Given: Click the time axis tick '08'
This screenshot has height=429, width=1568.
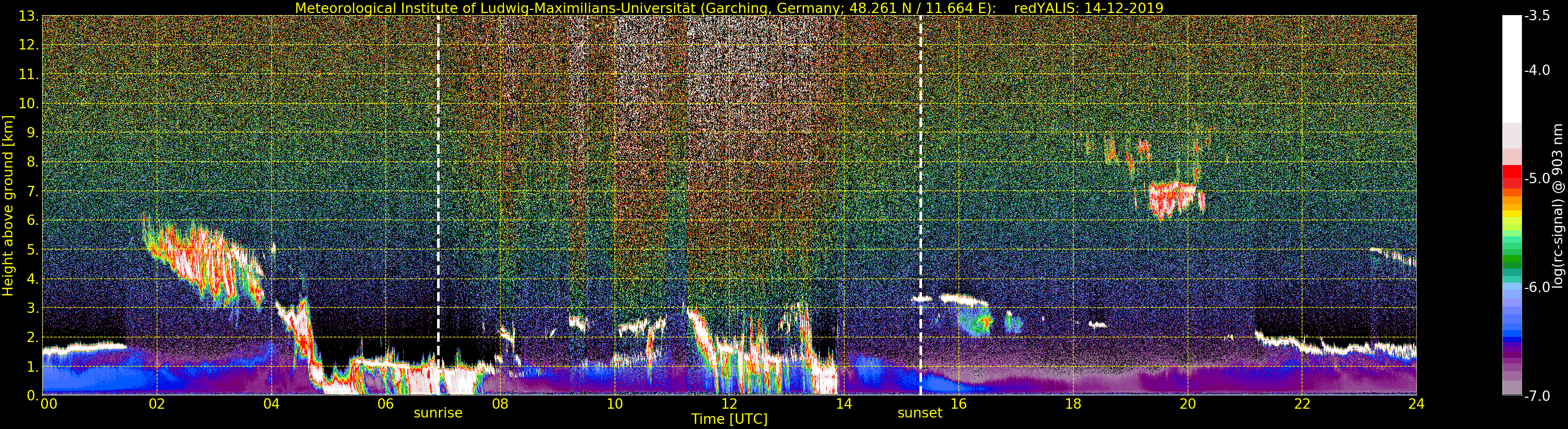Looking at the screenshot, I should click(x=500, y=404).
